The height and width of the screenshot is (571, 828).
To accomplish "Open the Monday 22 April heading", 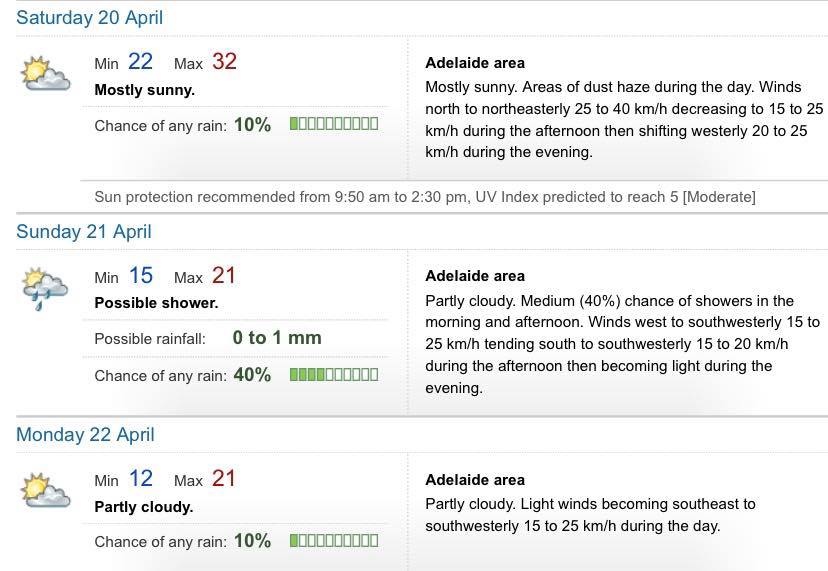I will (85, 435).
